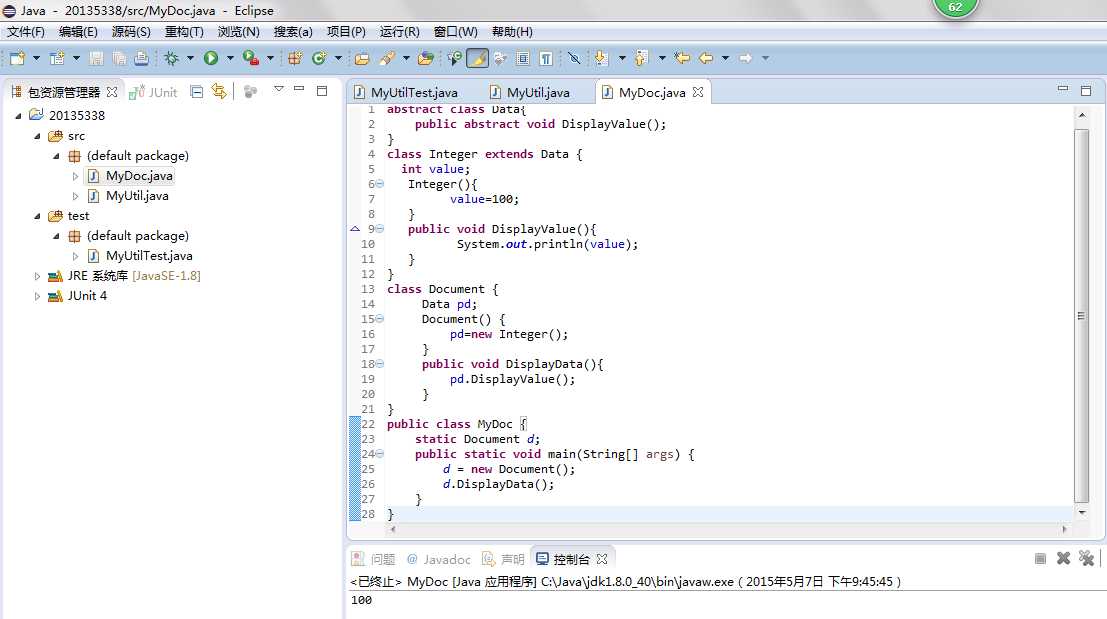This screenshot has width=1107, height=619.
Task: Click the console Terminate square icon
Action: (x=1040, y=558)
